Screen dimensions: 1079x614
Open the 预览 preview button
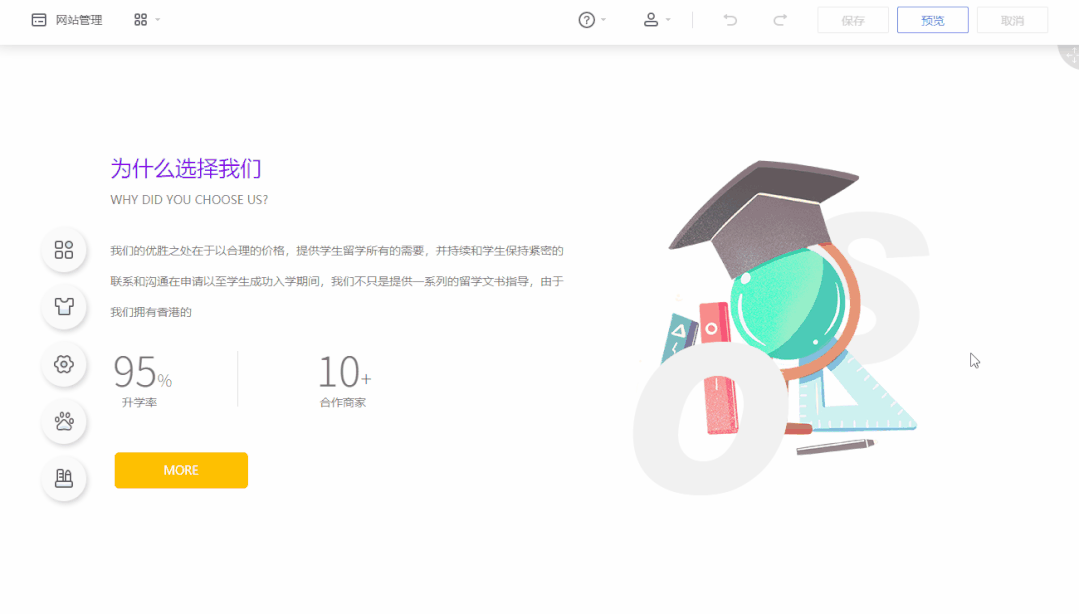[932, 19]
